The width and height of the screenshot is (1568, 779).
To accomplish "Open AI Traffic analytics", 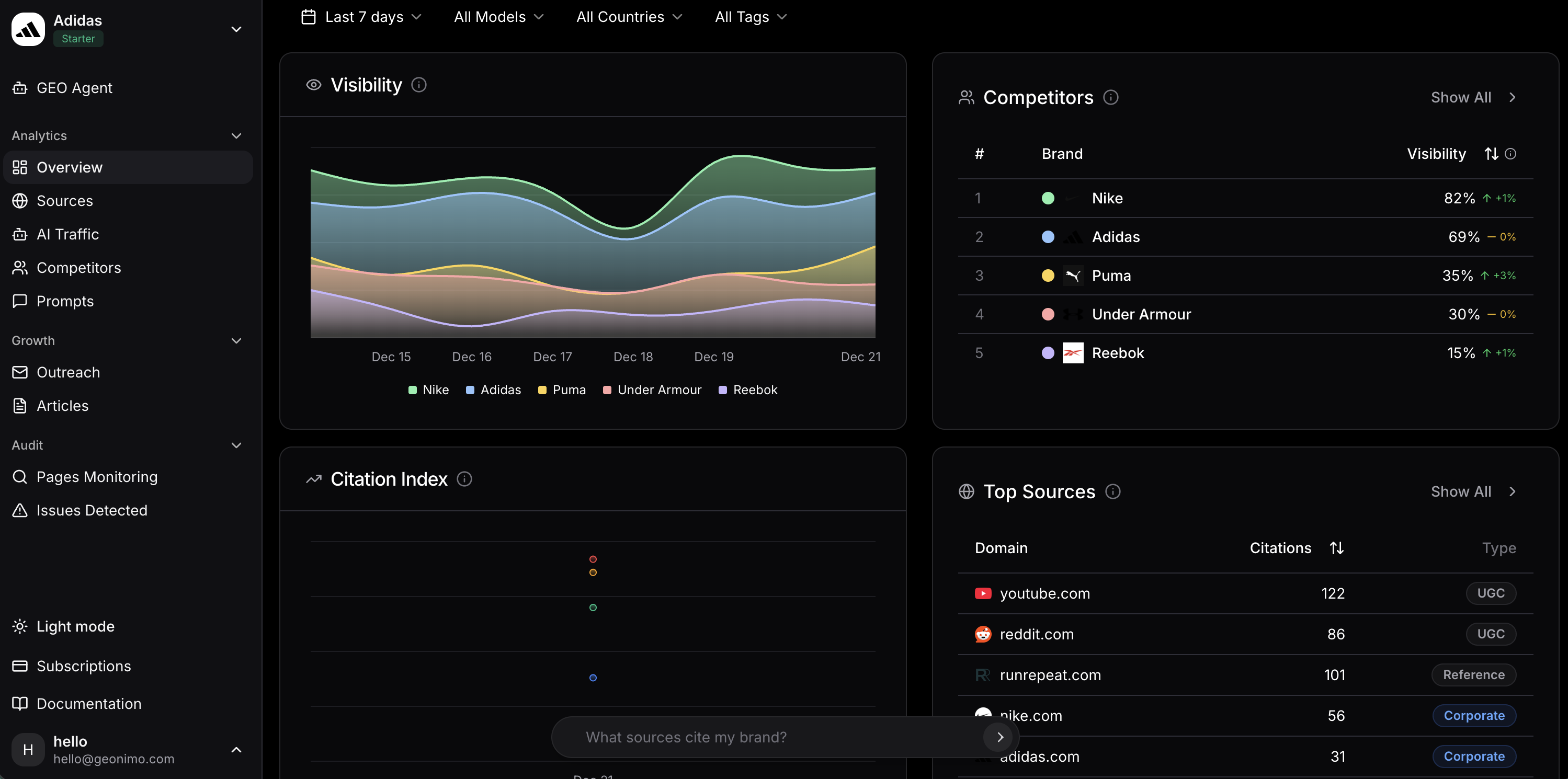I will click(x=67, y=234).
